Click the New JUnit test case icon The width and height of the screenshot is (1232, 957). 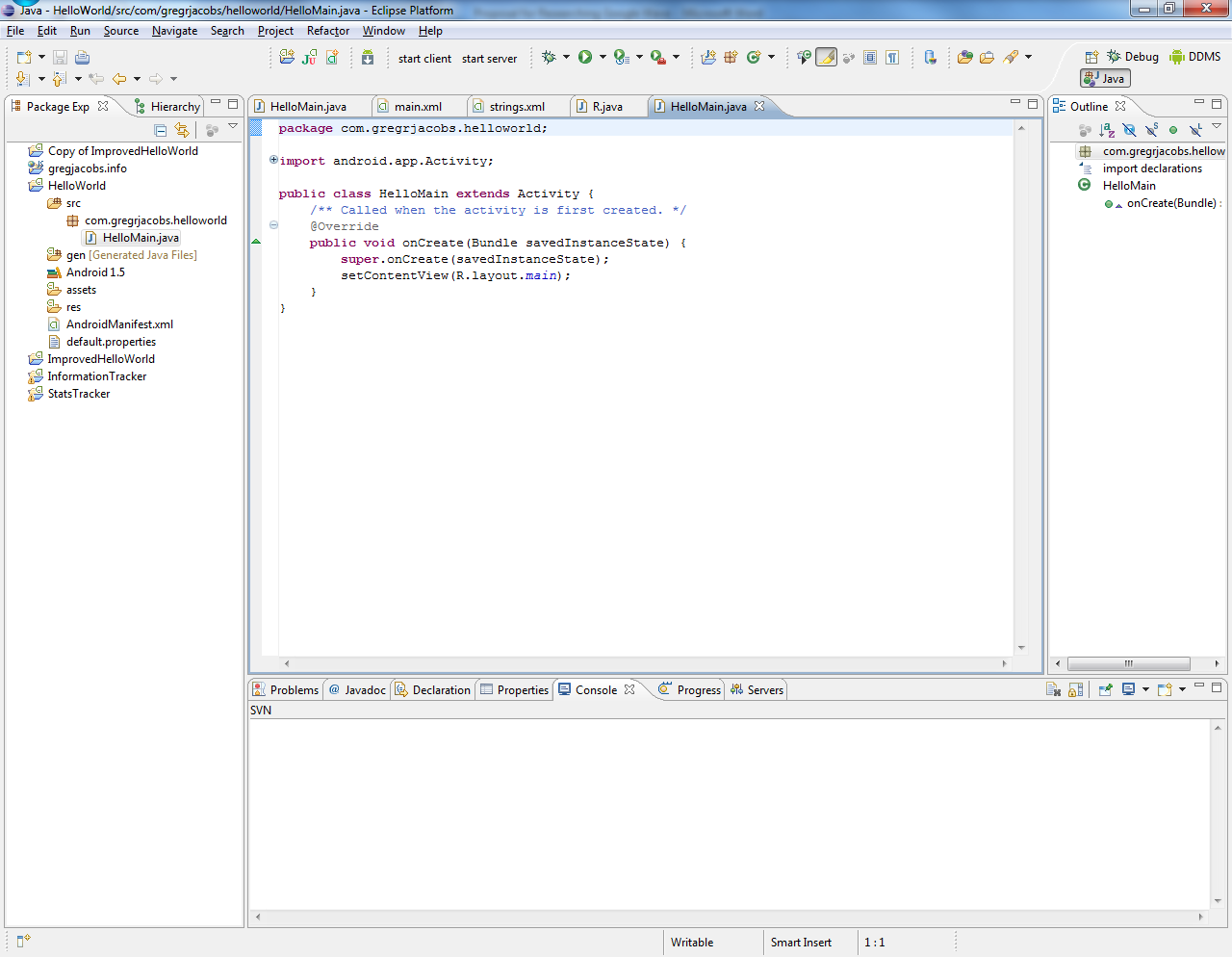pos(309,58)
